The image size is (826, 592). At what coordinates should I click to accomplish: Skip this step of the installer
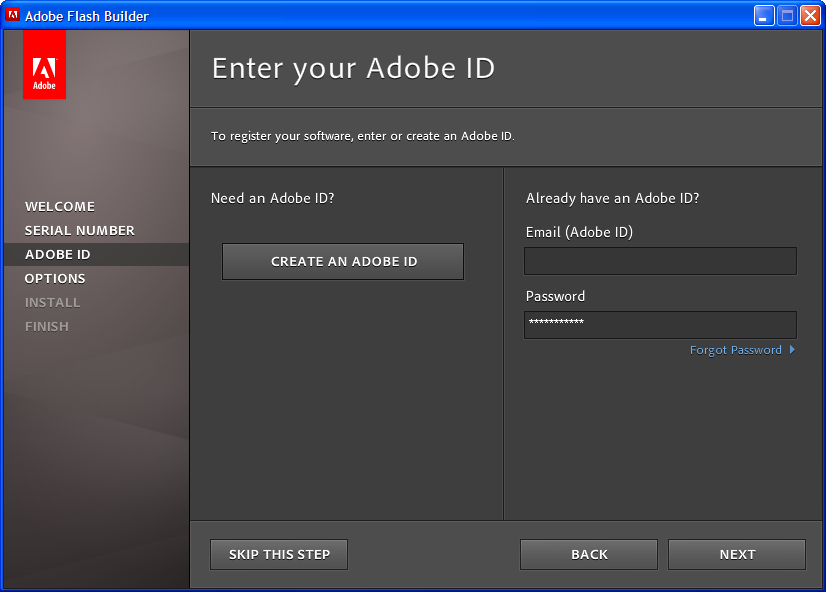(x=279, y=554)
